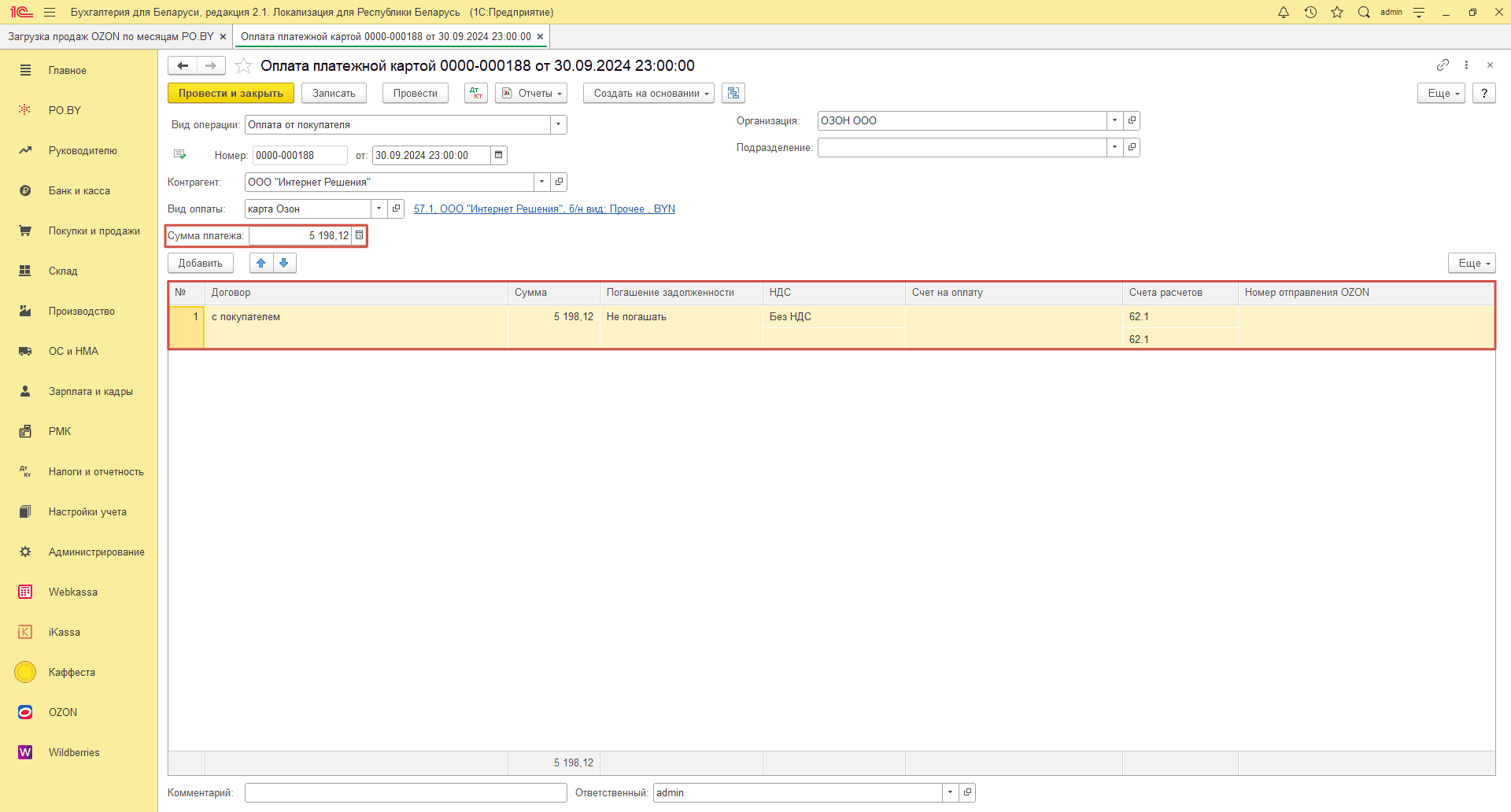Open calculator icon in Сумма платежа

point(359,235)
